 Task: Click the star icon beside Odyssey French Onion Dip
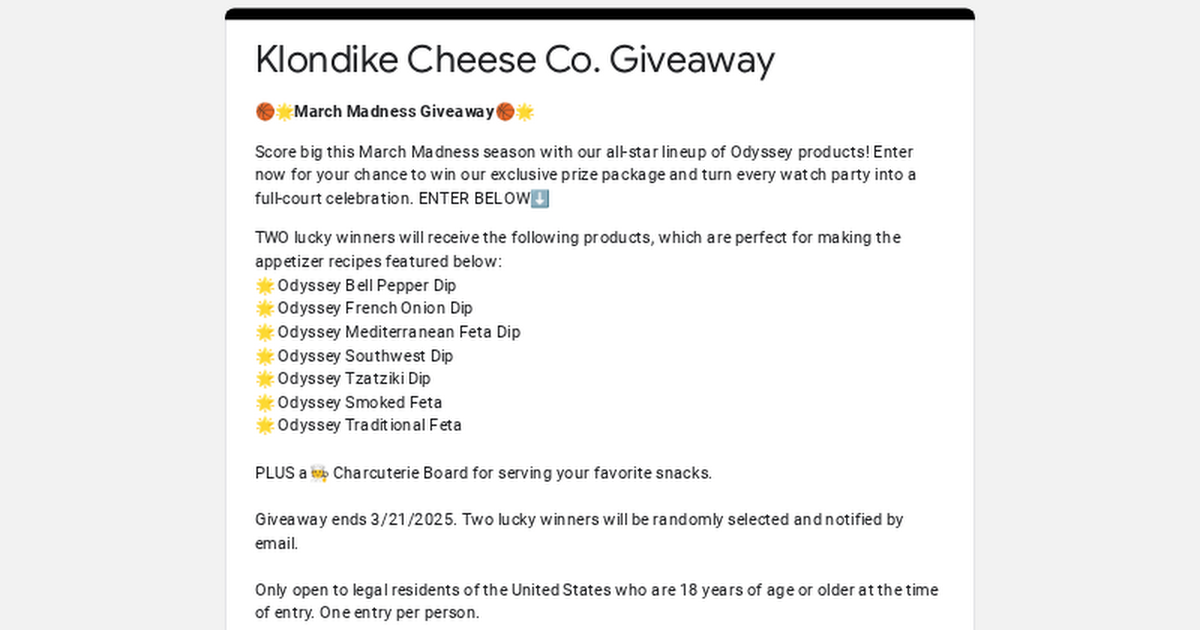(265, 308)
